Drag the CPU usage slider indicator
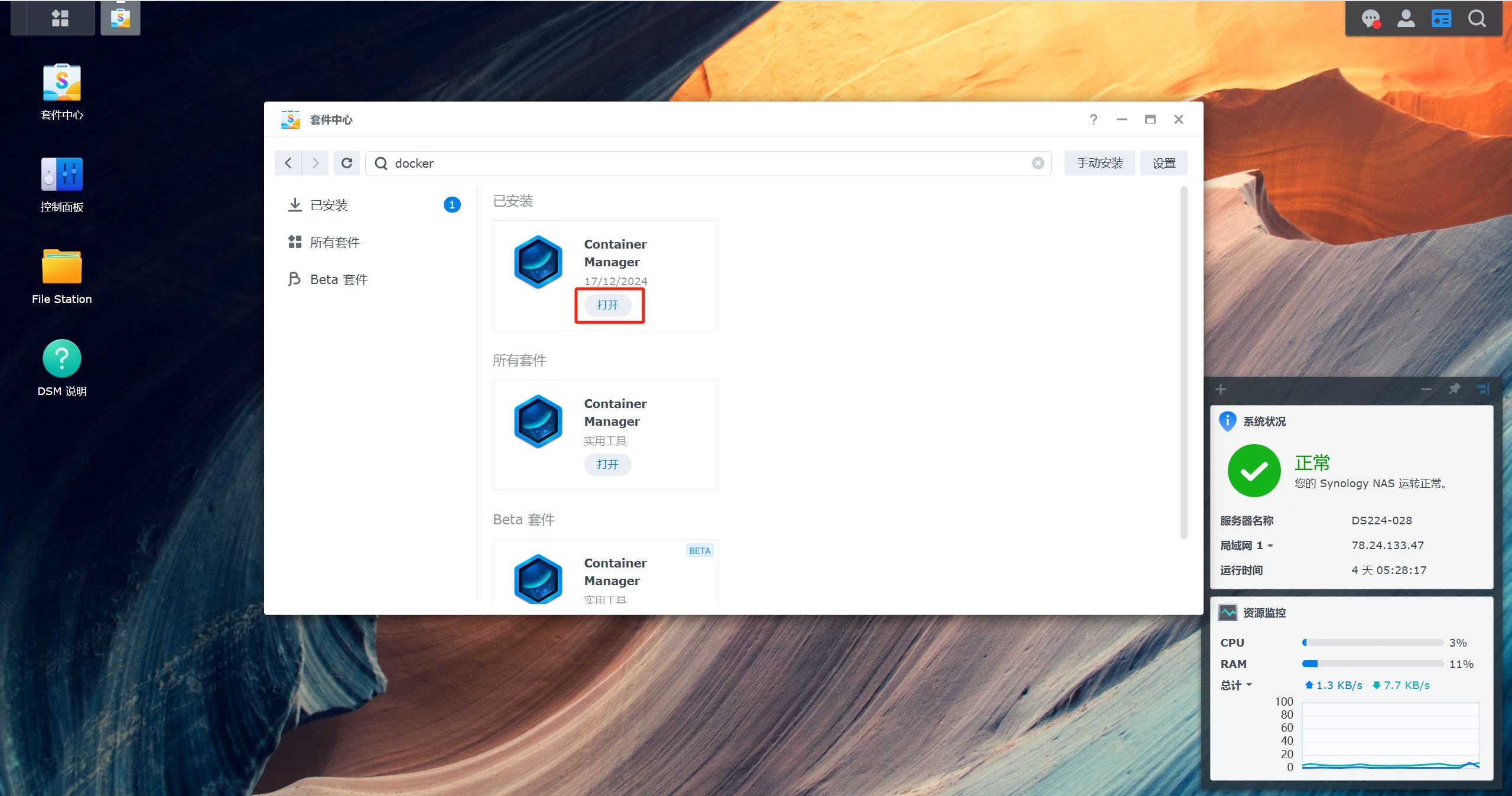The width and height of the screenshot is (1512, 796). click(1303, 640)
